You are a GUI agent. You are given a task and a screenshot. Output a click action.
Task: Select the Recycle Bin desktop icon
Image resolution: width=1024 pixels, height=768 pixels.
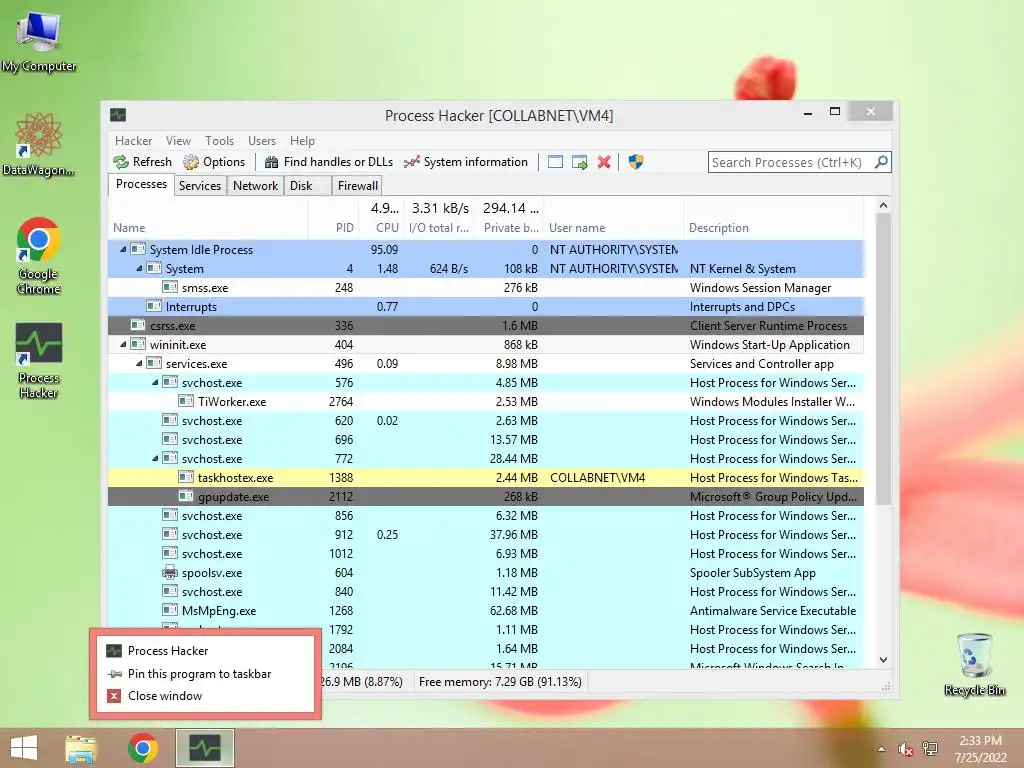point(975,664)
